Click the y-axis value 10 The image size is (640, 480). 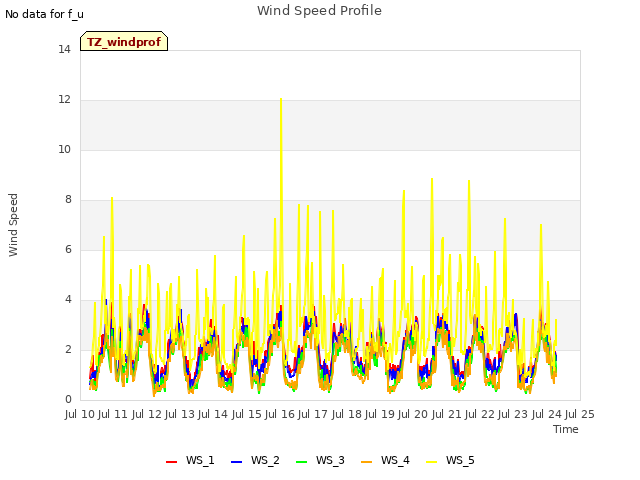point(64,150)
